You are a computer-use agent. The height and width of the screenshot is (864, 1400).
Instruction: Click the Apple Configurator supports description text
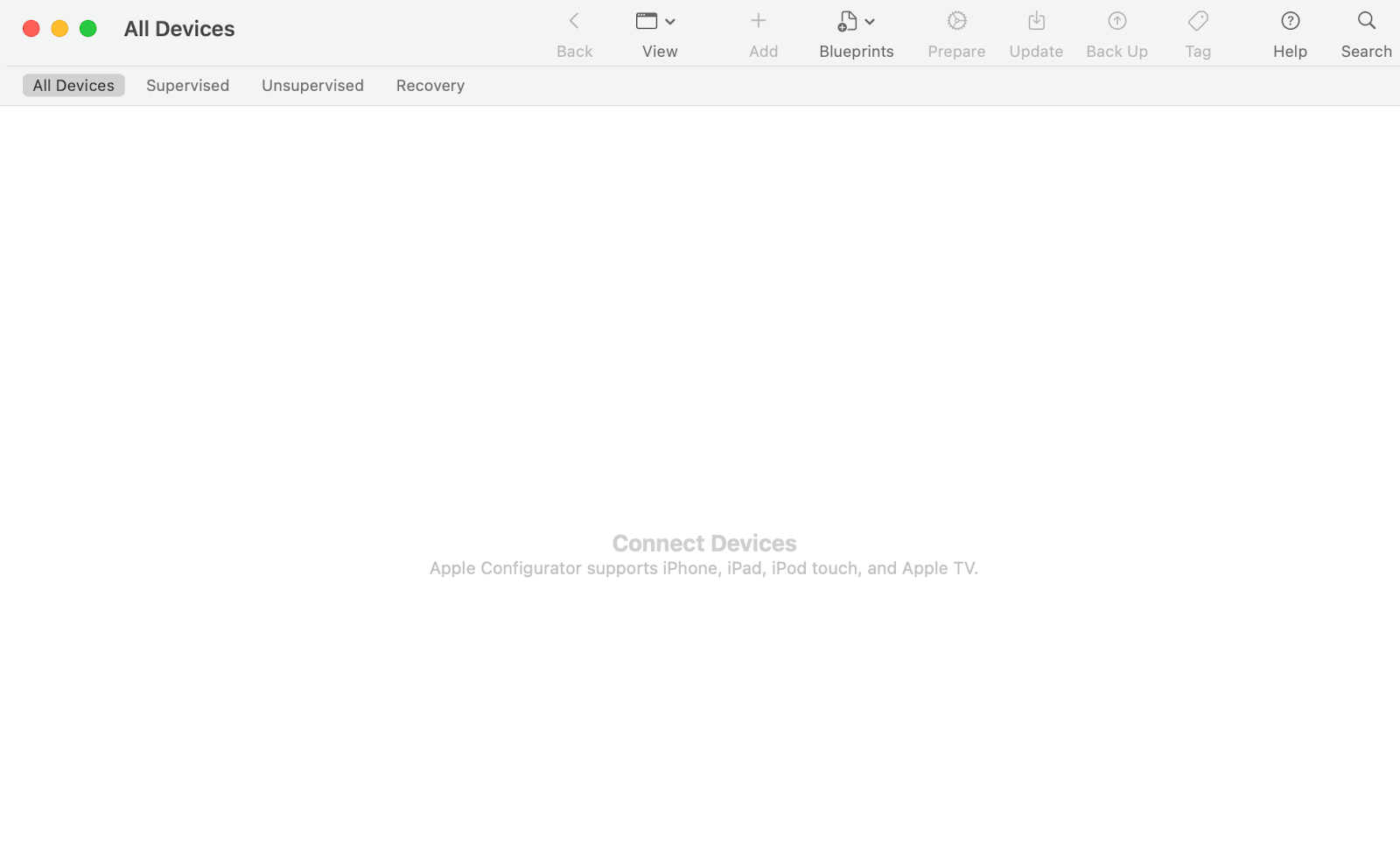(703, 568)
